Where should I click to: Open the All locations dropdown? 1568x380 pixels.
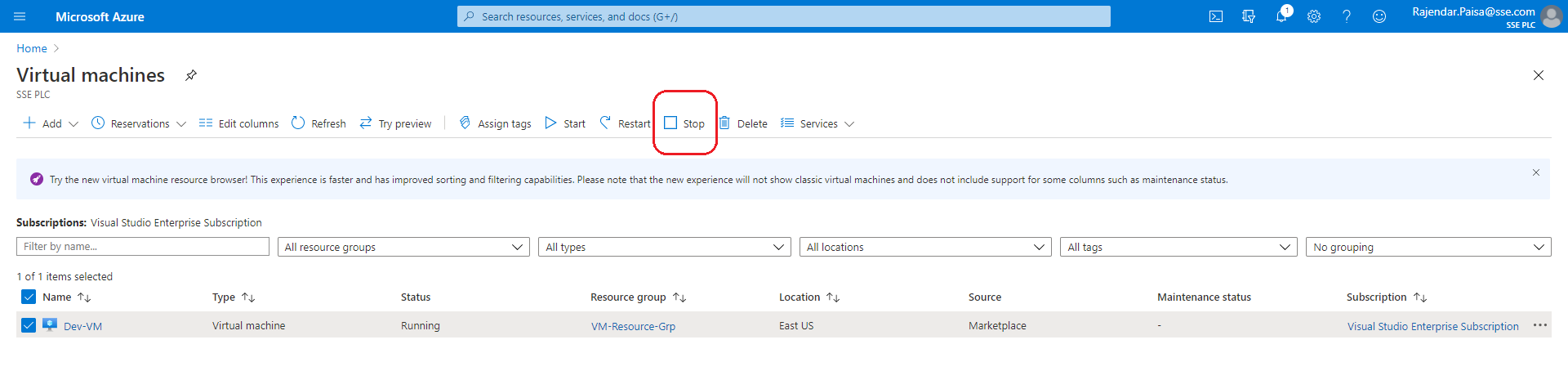pos(925,247)
